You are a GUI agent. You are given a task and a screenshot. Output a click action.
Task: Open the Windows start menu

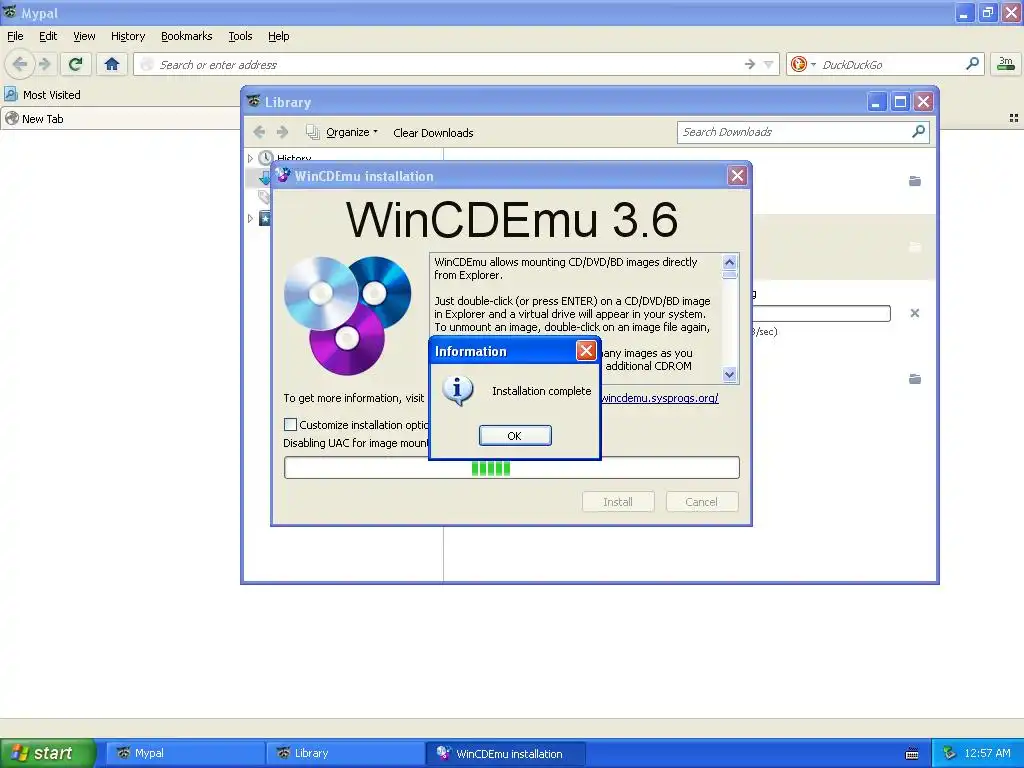tap(47, 753)
